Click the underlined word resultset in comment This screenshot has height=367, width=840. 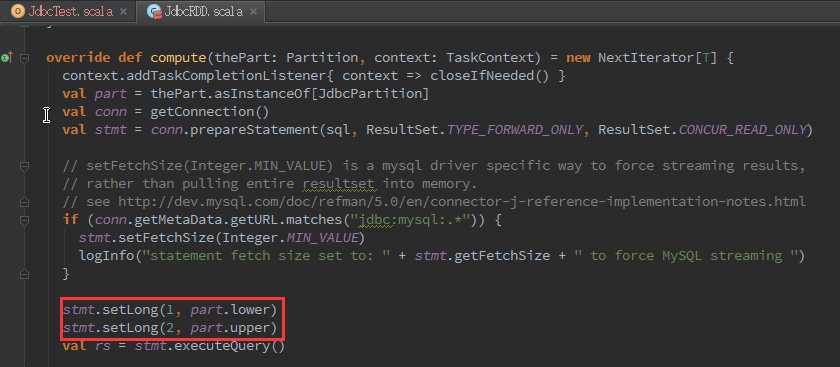(338, 184)
